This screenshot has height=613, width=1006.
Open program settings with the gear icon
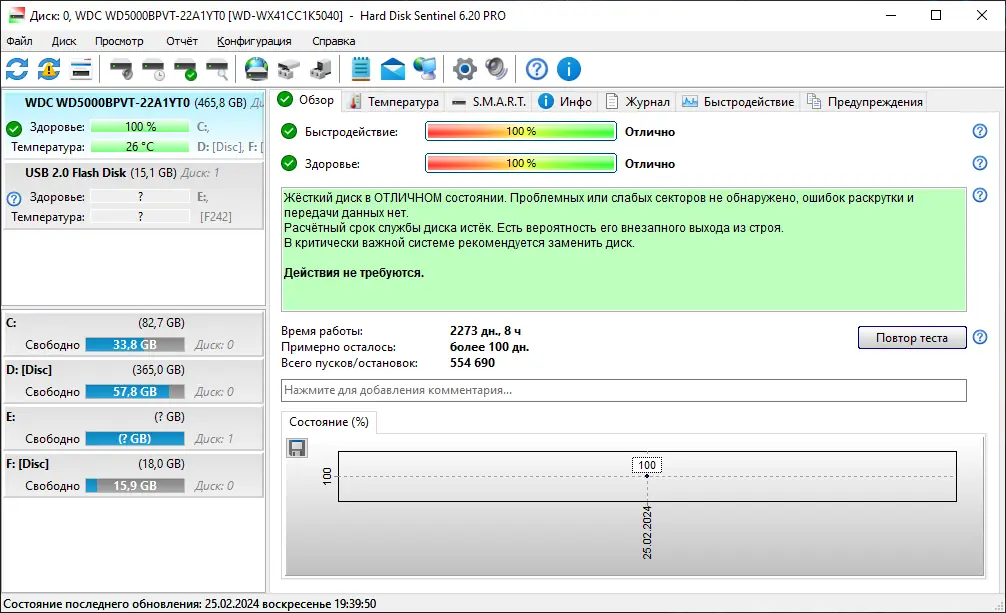click(462, 69)
